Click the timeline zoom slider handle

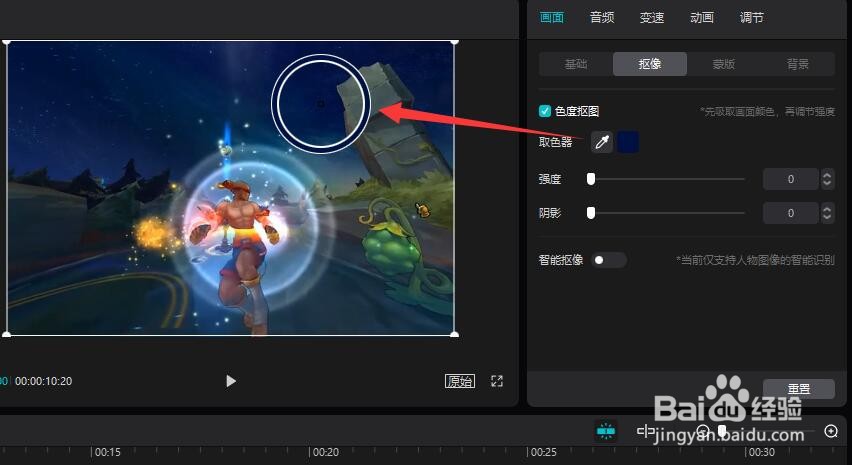tap(722, 431)
